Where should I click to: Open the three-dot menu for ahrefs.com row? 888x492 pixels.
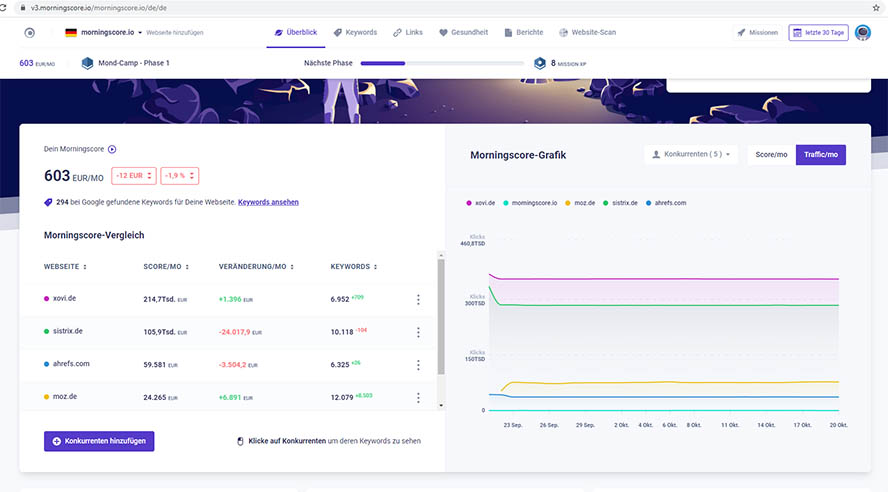(x=419, y=365)
